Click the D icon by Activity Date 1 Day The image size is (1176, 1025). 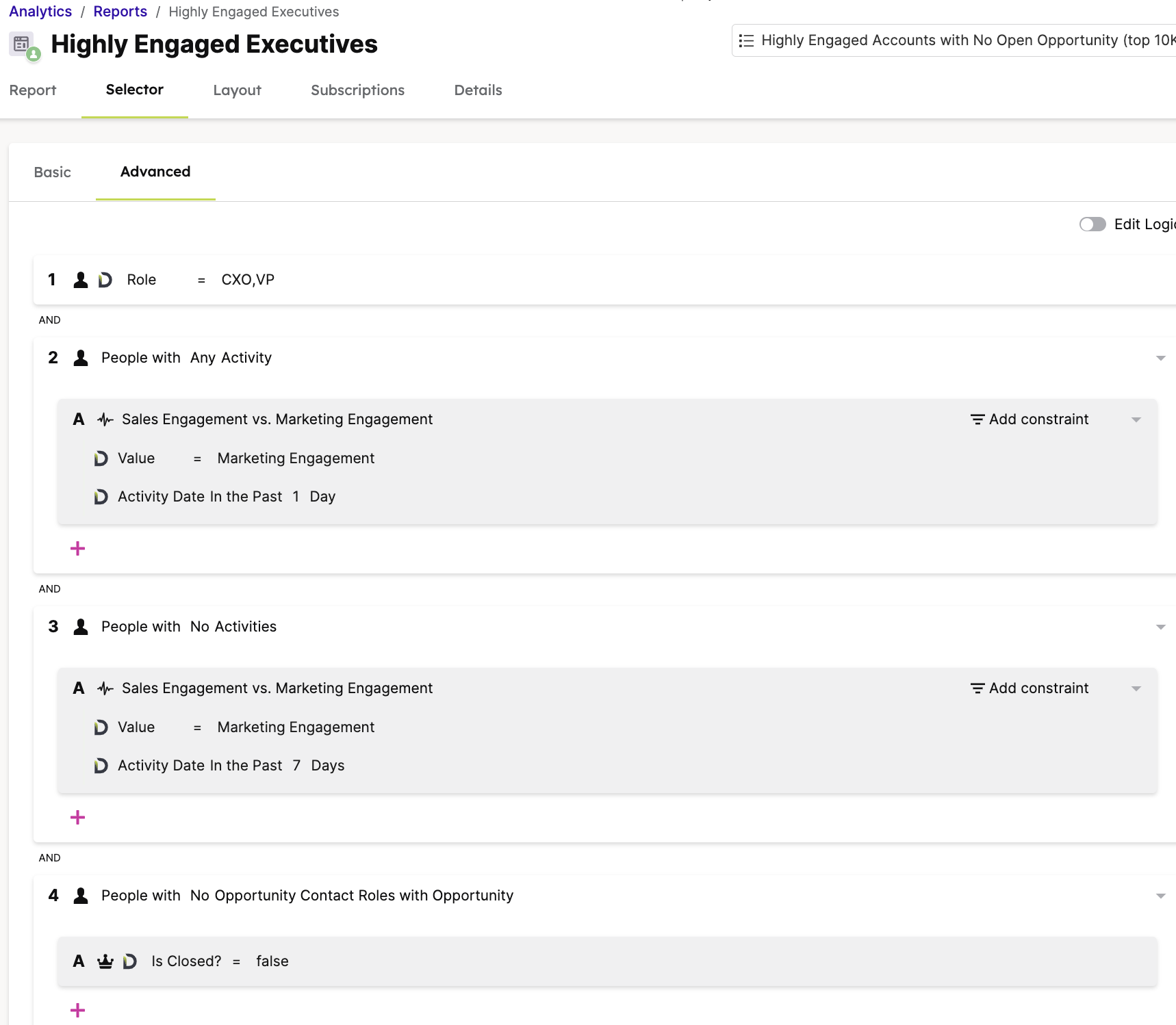(x=101, y=497)
